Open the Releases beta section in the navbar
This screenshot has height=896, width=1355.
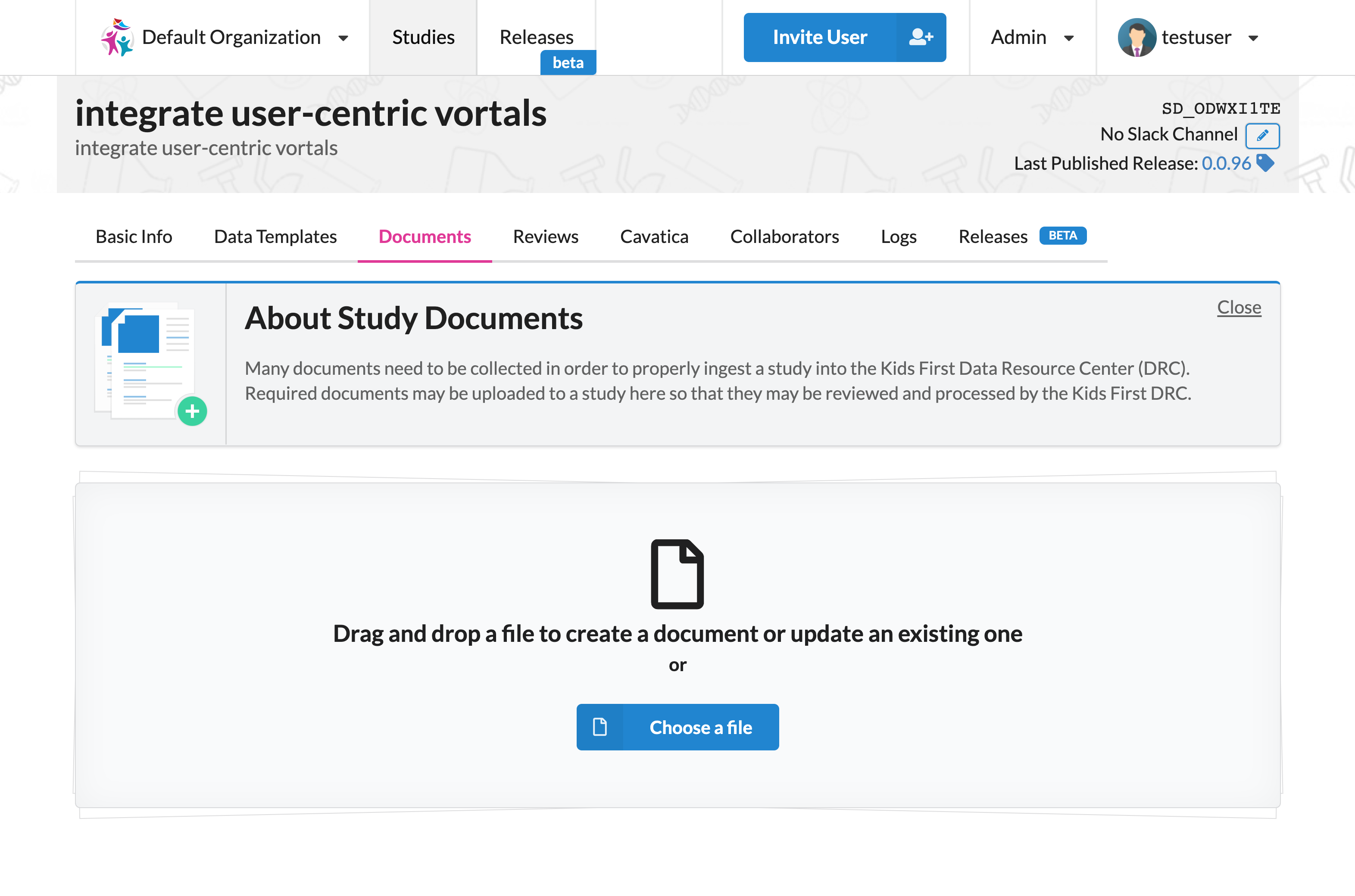[536, 37]
